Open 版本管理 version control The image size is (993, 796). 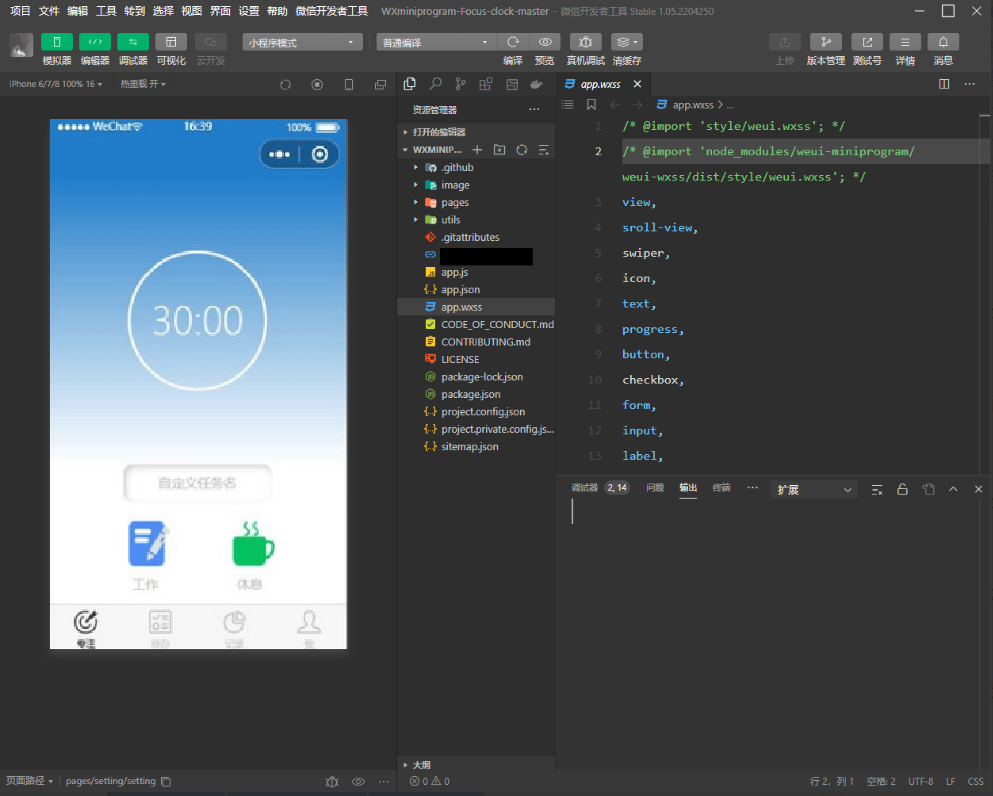826,42
